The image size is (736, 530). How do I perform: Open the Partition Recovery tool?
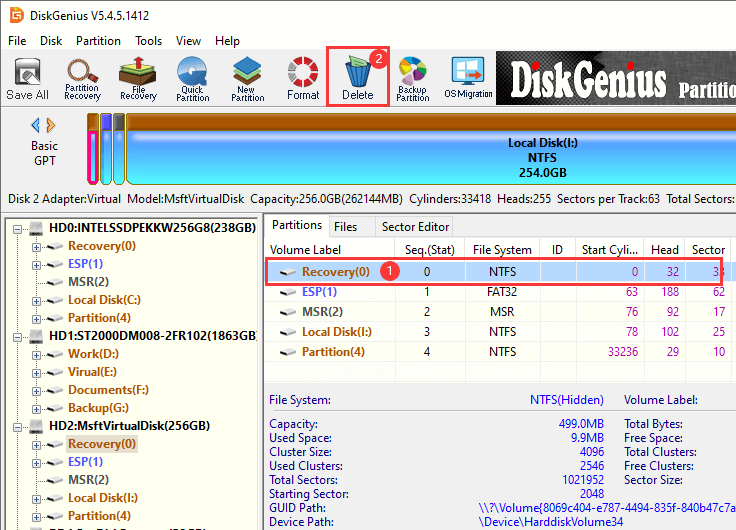click(82, 78)
